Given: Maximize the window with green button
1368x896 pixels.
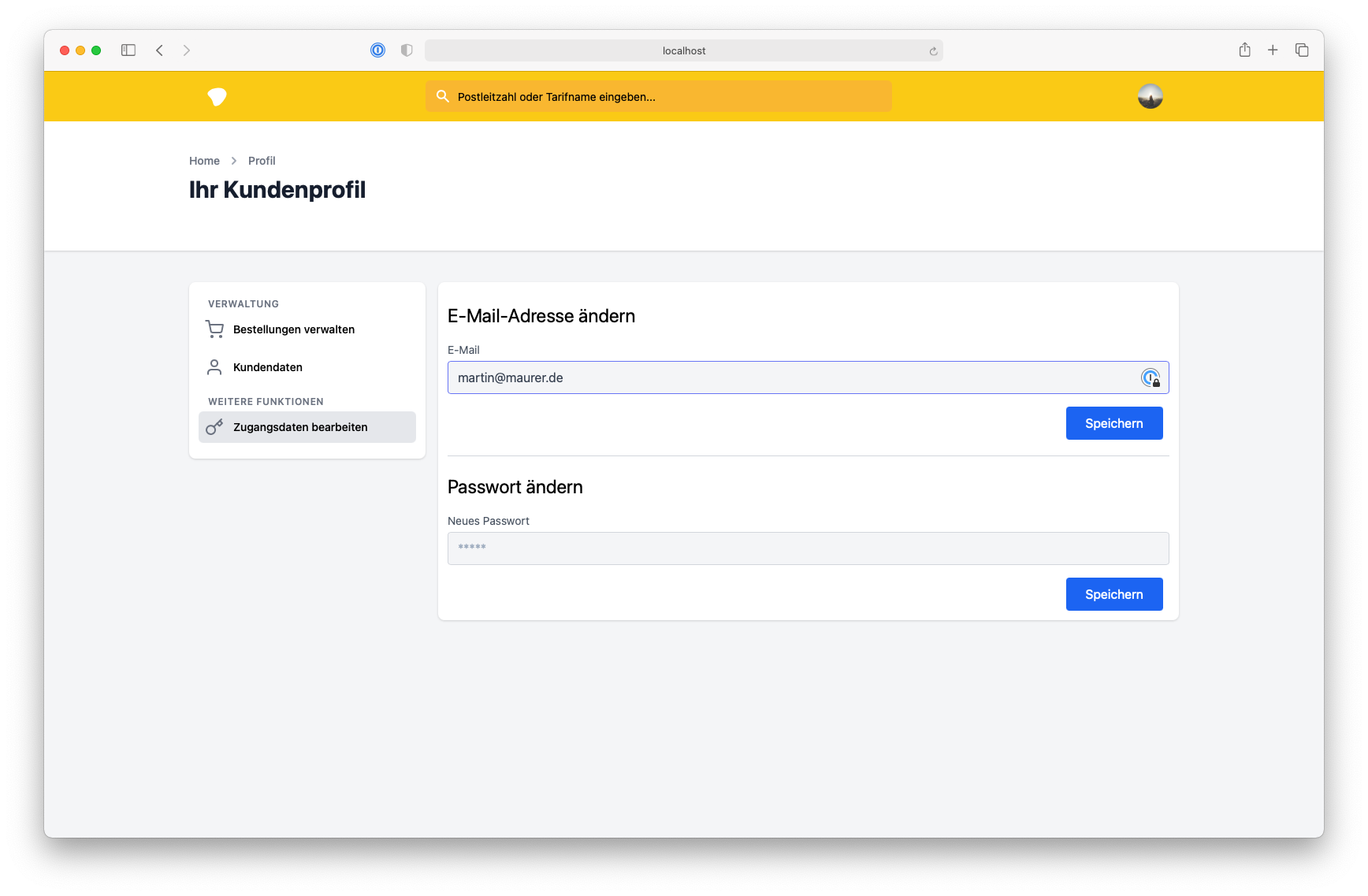Looking at the screenshot, I should [x=96, y=50].
